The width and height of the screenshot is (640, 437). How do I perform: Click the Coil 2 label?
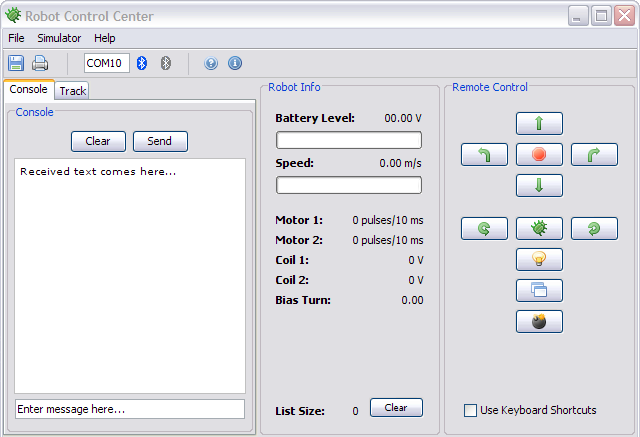point(292,280)
